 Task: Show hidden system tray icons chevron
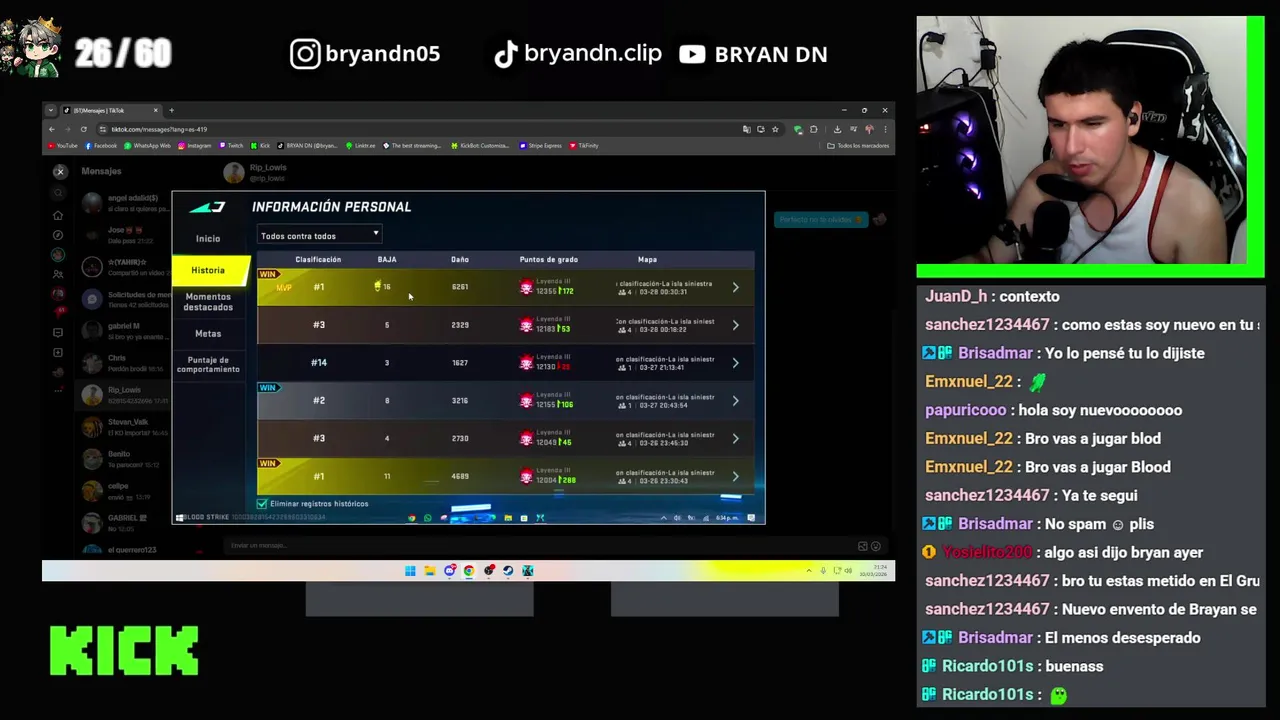point(809,571)
